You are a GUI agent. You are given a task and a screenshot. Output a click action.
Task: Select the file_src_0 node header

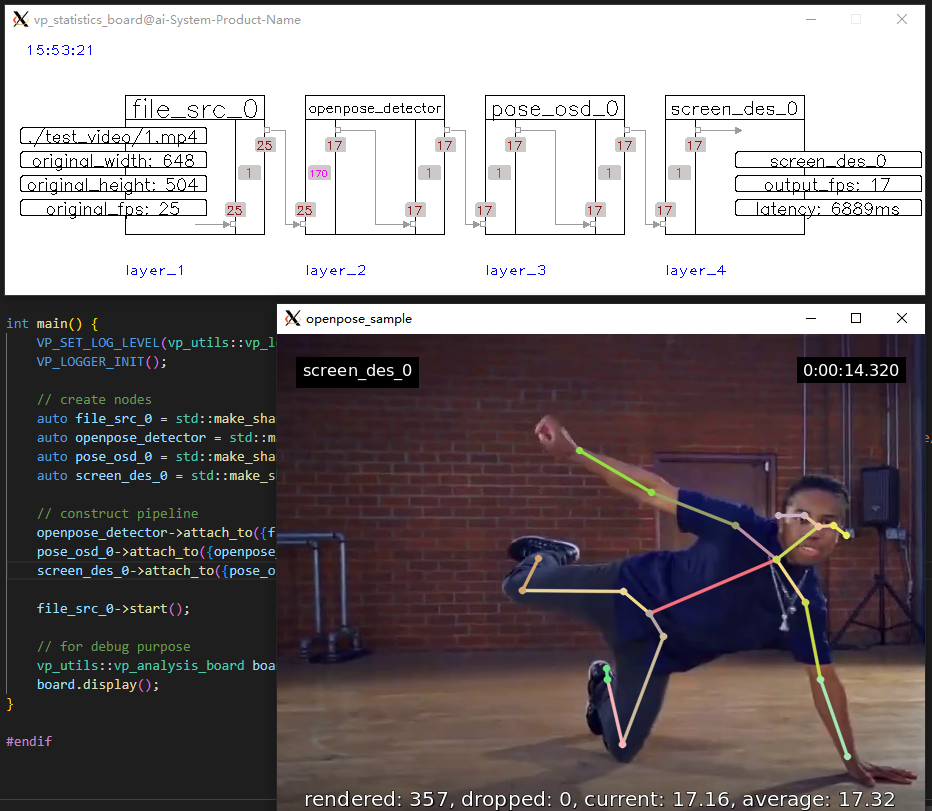[x=195, y=108]
